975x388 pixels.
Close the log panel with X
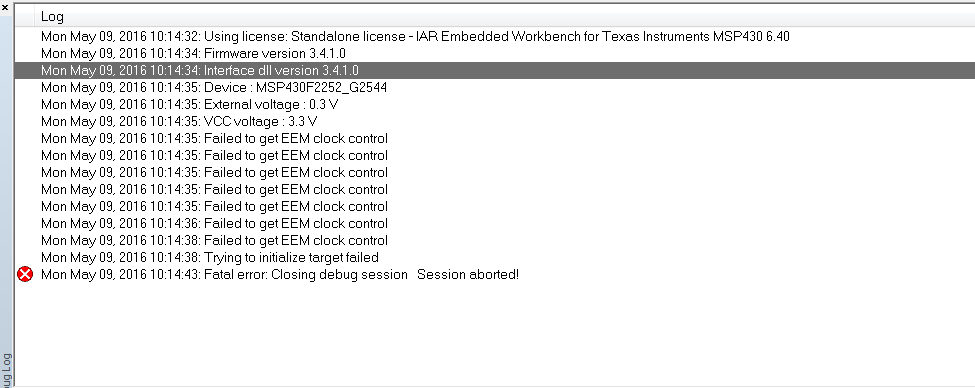[5, 7]
